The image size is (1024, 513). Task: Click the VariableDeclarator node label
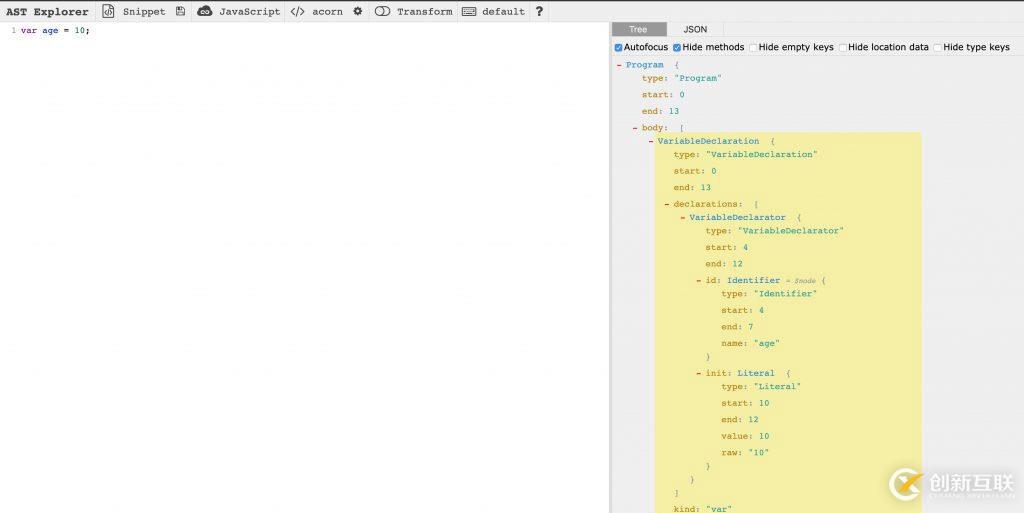(x=738, y=218)
